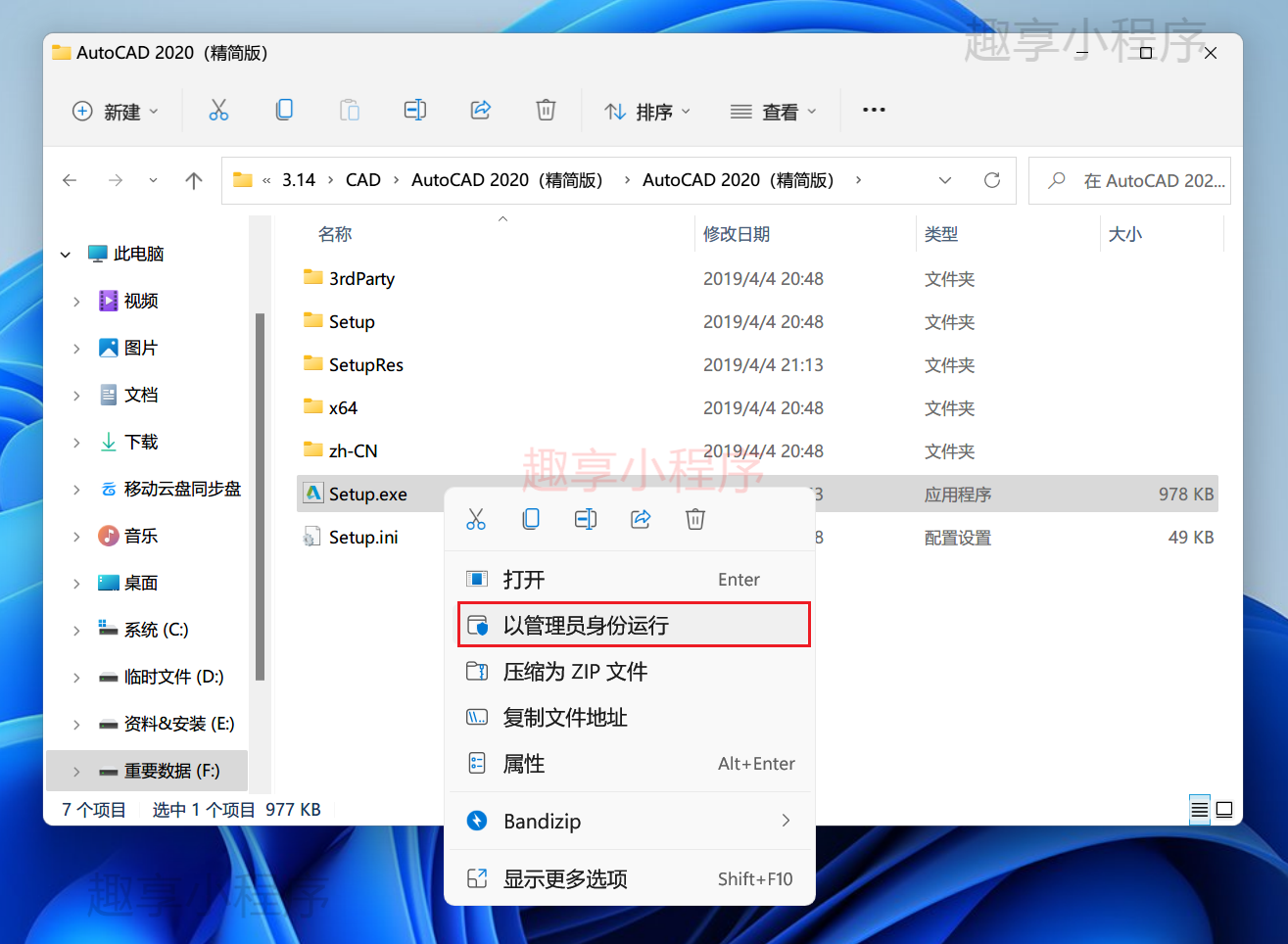Viewport: 1288px width, 944px height.
Task: Click the Share icon in the context menu
Action: 641,519
